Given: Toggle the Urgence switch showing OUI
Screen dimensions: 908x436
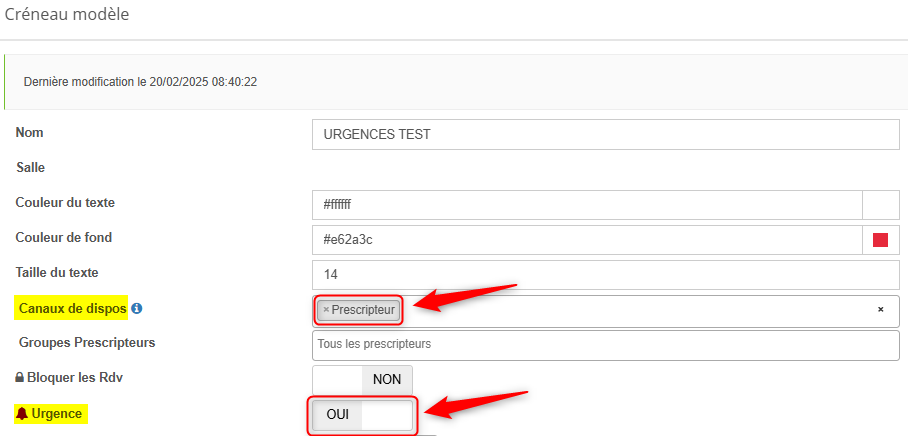Looking at the screenshot, I should [x=363, y=415].
